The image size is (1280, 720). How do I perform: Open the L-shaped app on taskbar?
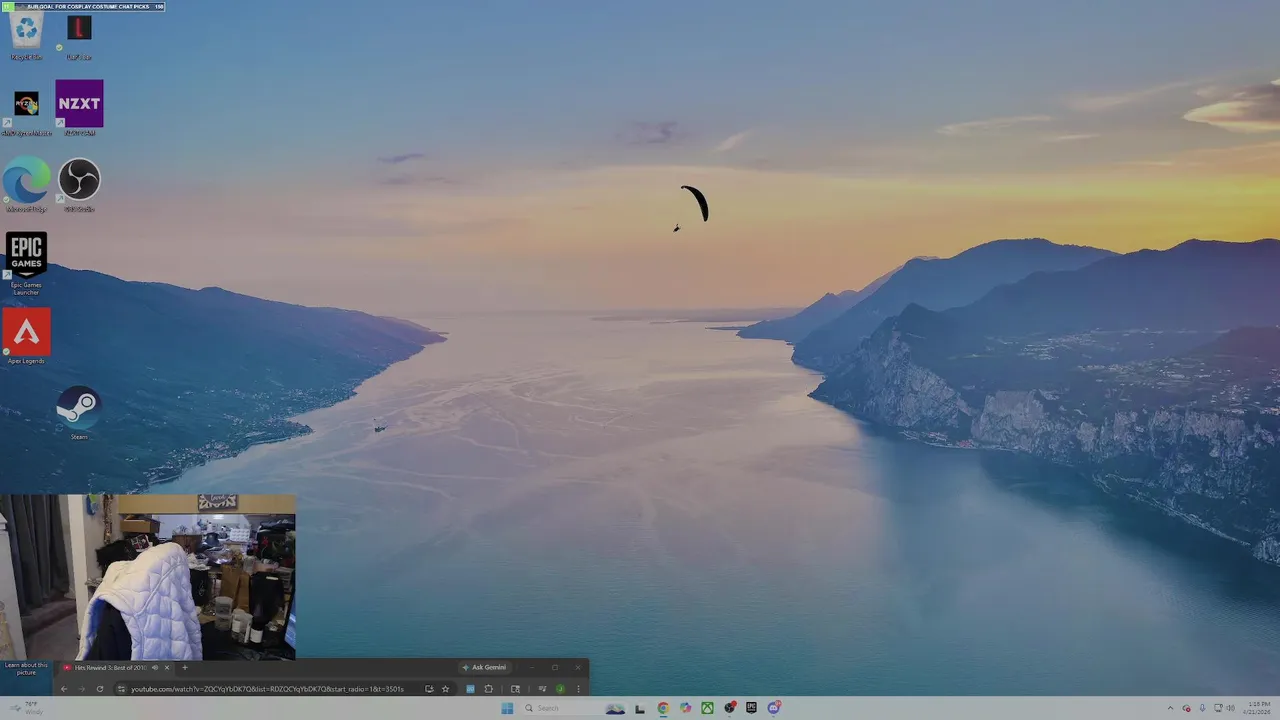pyautogui.click(x=640, y=708)
